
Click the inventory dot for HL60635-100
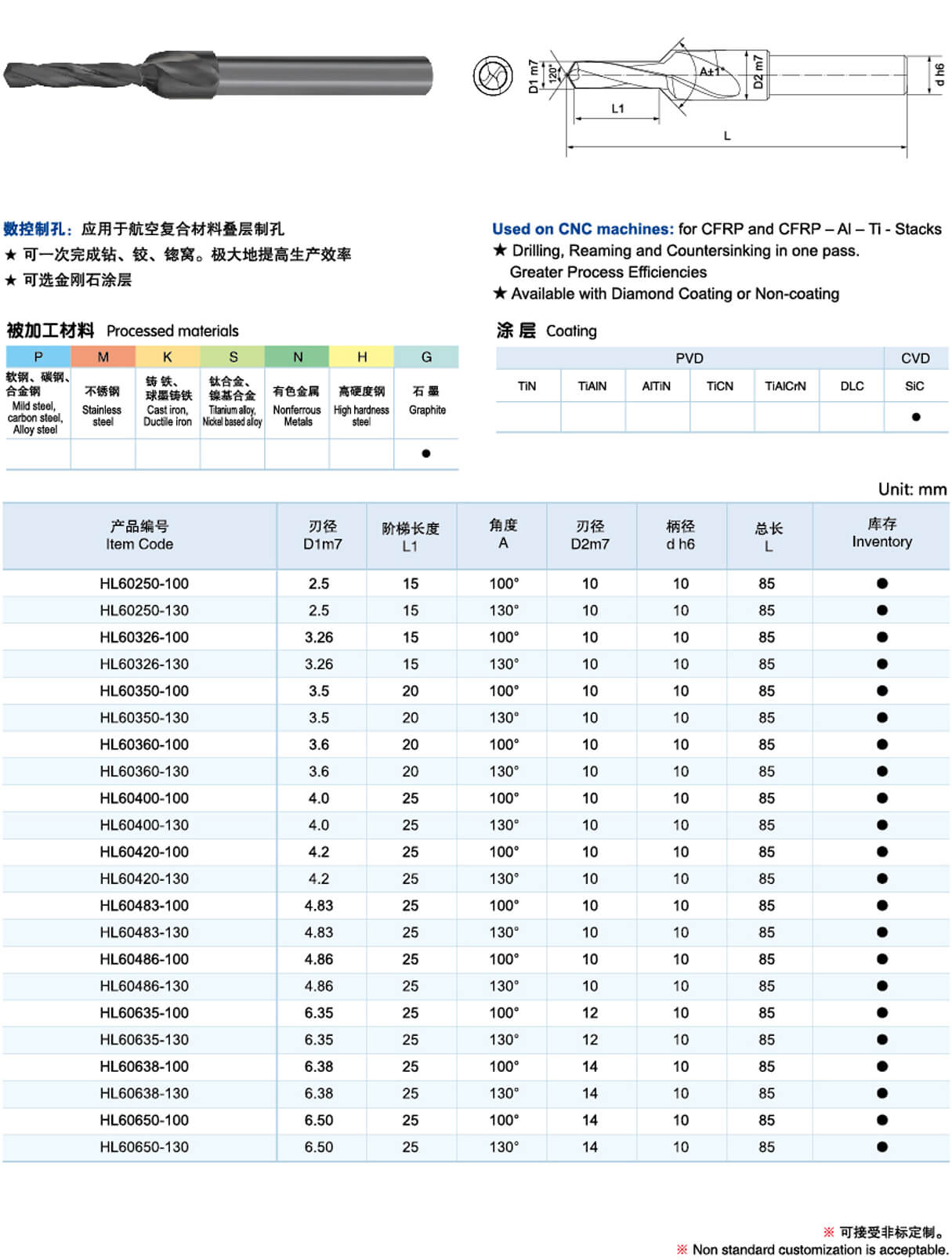click(881, 1013)
